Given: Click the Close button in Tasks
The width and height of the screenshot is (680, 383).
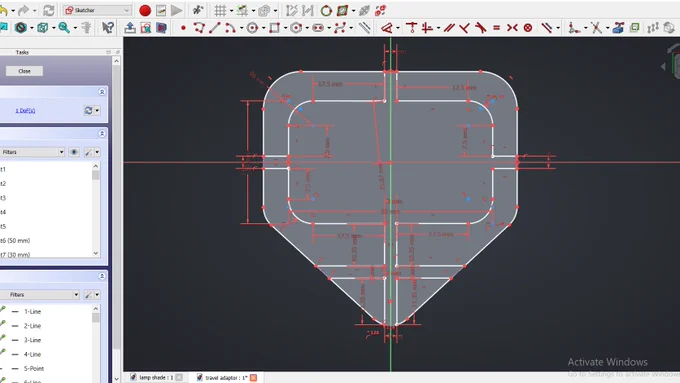Looking at the screenshot, I should 24,71.
